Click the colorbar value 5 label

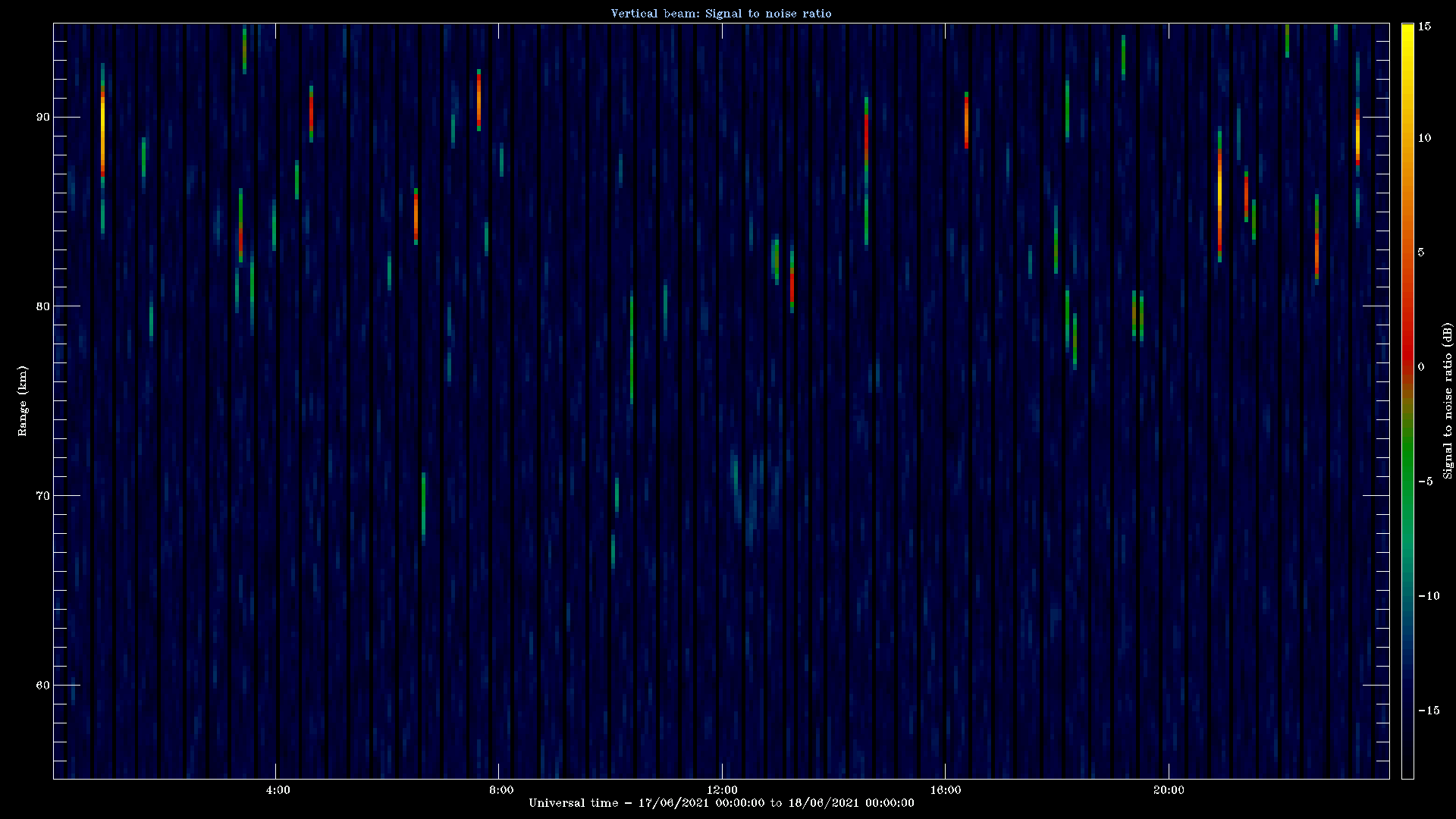[1421, 252]
